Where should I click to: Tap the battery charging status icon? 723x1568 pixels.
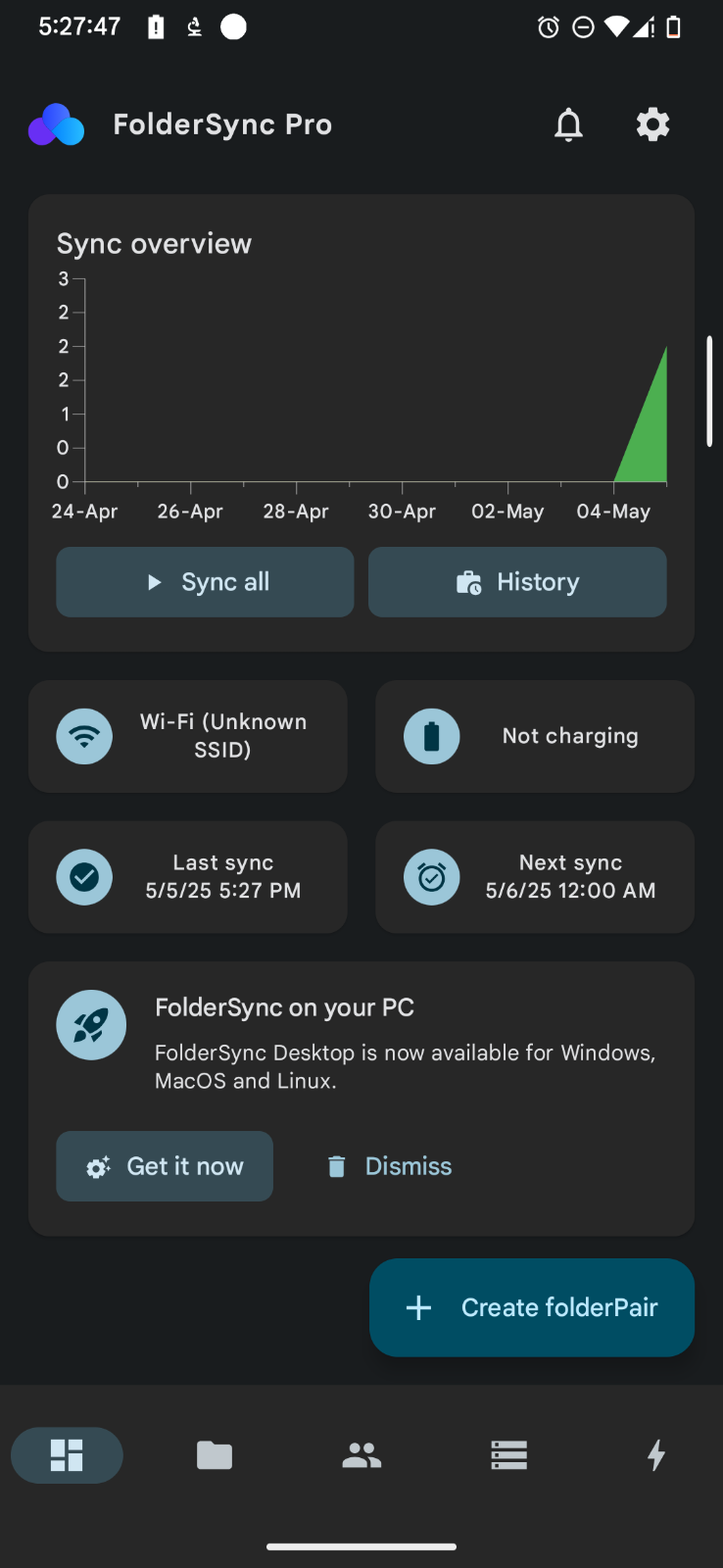click(x=432, y=736)
